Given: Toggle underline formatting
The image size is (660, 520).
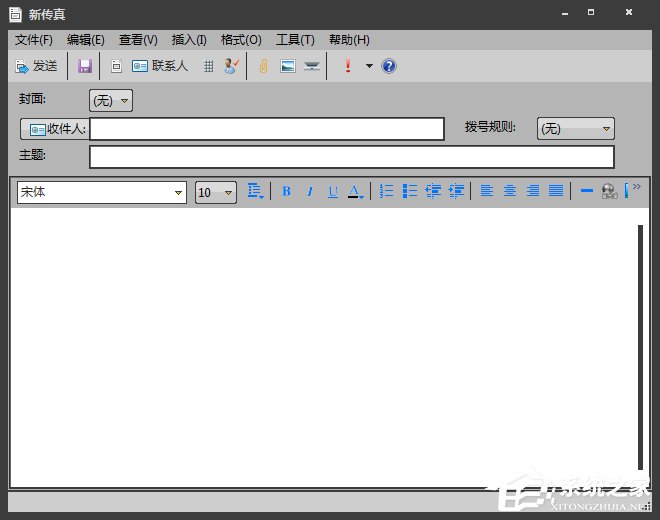Looking at the screenshot, I should [x=333, y=191].
